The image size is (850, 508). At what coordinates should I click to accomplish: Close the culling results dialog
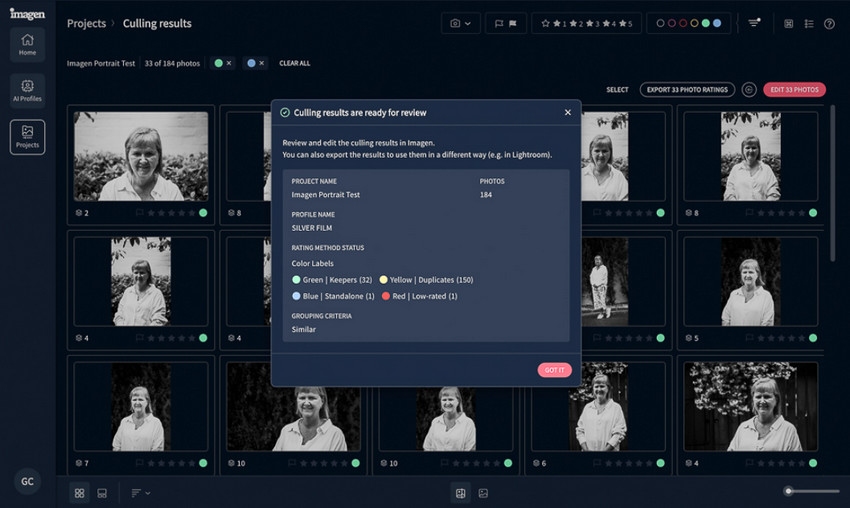click(568, 112)
